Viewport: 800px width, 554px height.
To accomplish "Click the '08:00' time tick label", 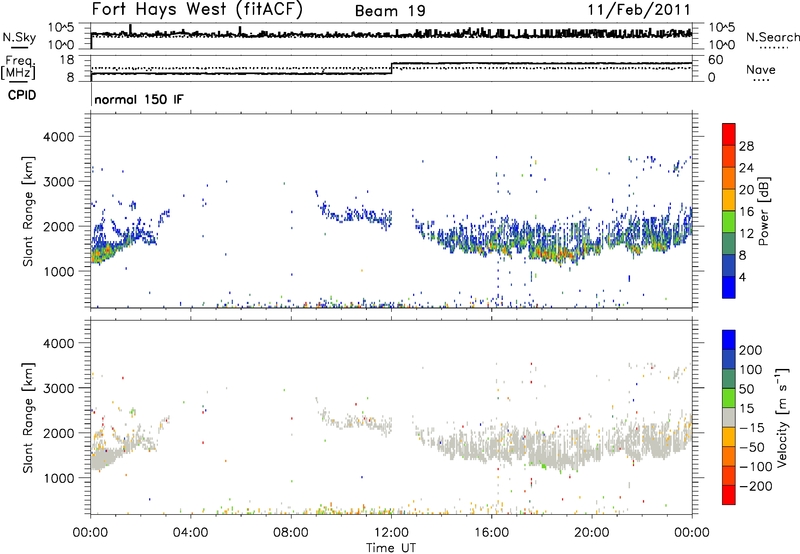I will pos(291,533).
